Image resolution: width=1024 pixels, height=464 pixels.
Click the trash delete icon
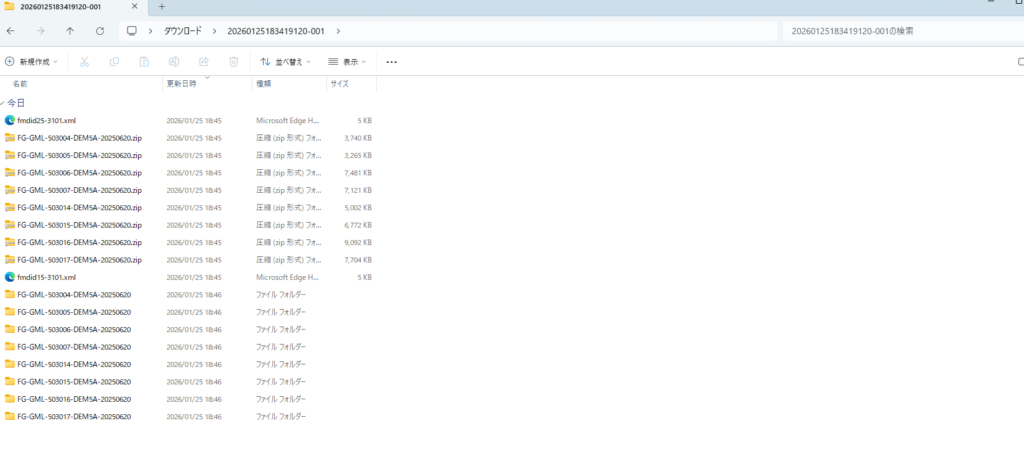coord(233,61)
